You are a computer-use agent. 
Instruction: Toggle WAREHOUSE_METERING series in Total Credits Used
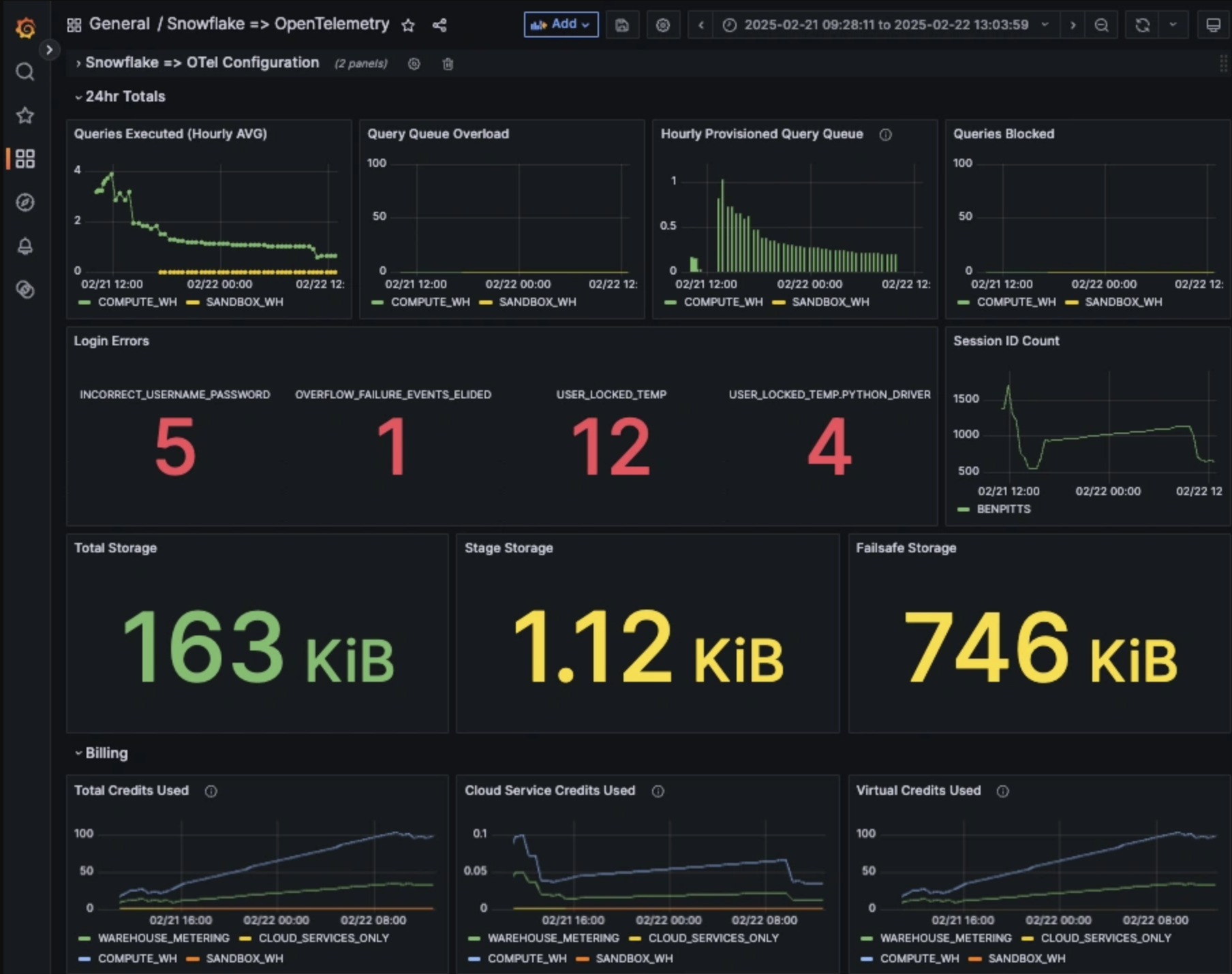[x=155, y=938]
